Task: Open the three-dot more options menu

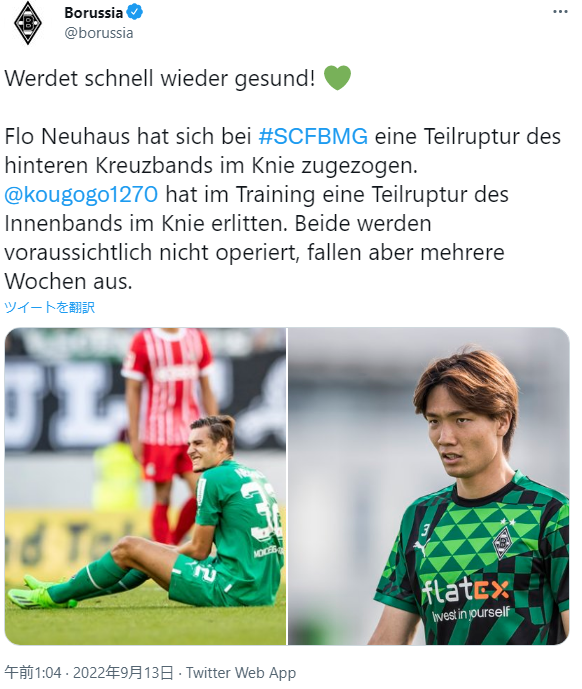Action: coord(560,12)
